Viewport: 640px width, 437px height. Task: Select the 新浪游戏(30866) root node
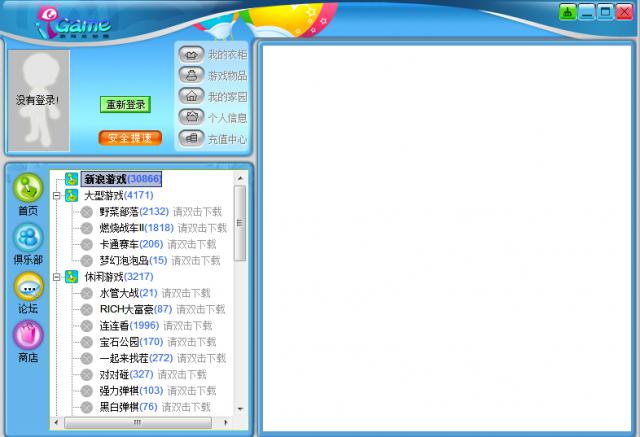(121, 179)
